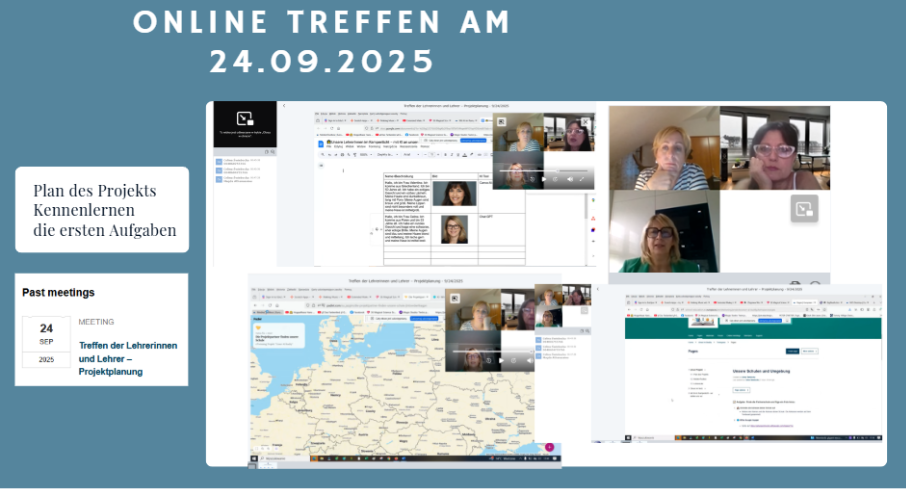
Task: Open the 'Treffen der Lehrerinnen und Lehrer' meeting link
Action: point(128,358)
